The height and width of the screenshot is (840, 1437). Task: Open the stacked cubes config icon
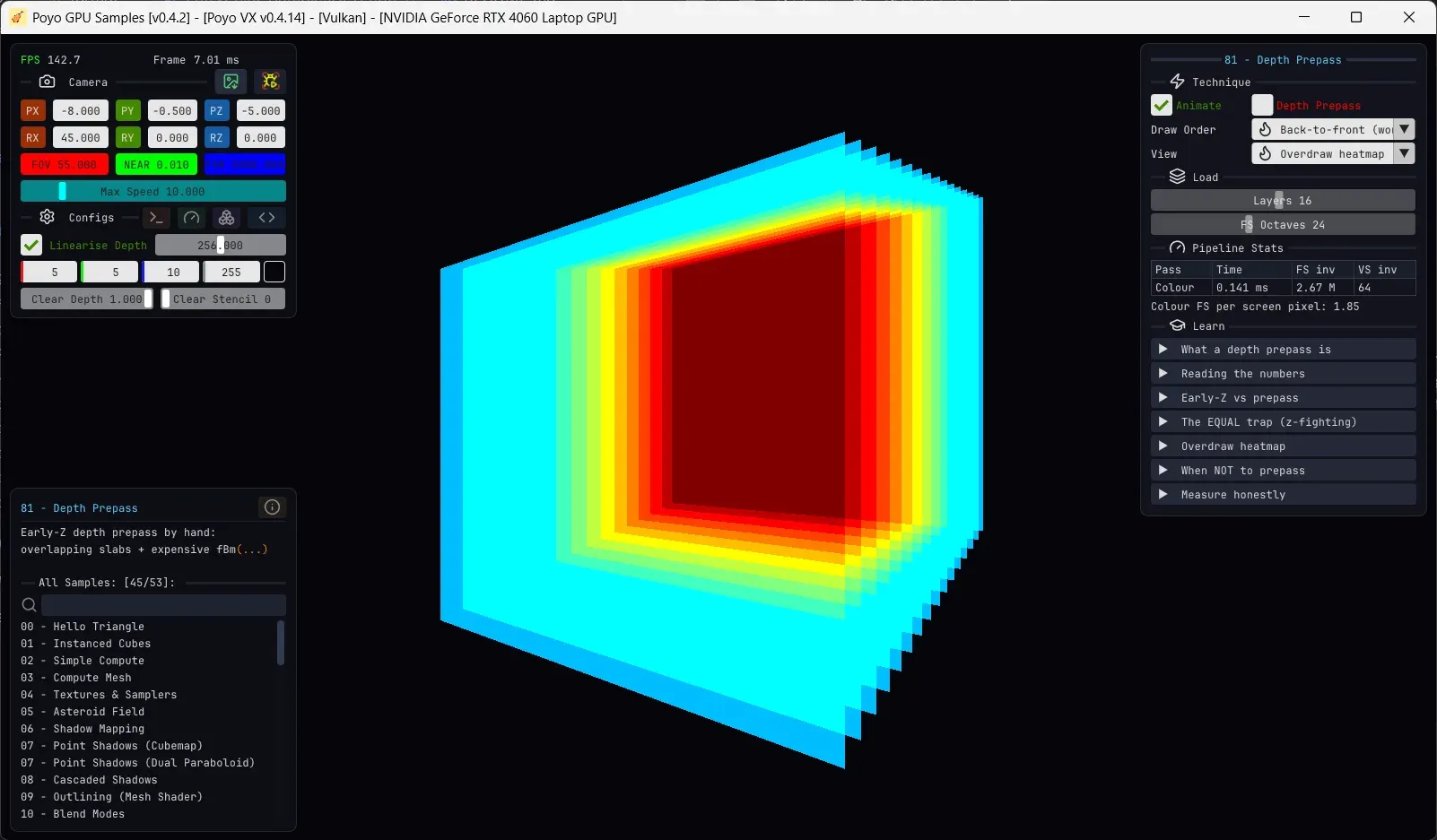[x=227, y=218]
